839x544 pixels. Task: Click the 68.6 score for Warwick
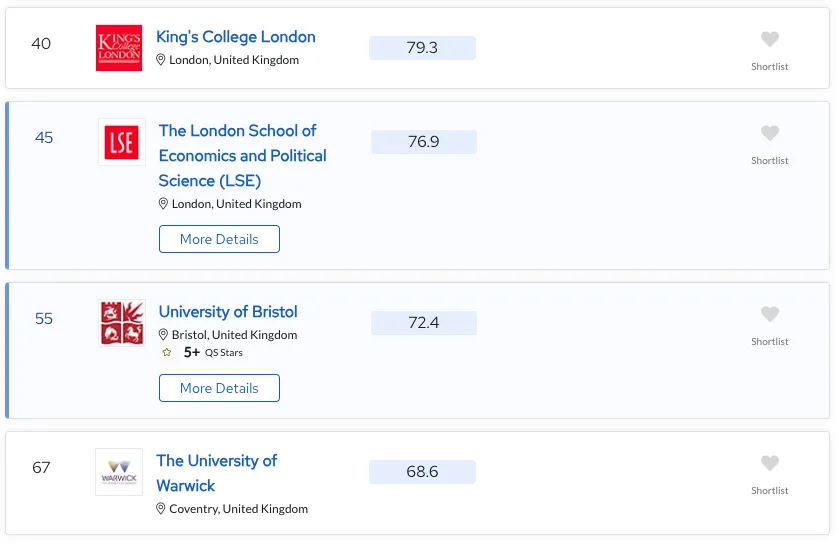click(x=422, y=472)
